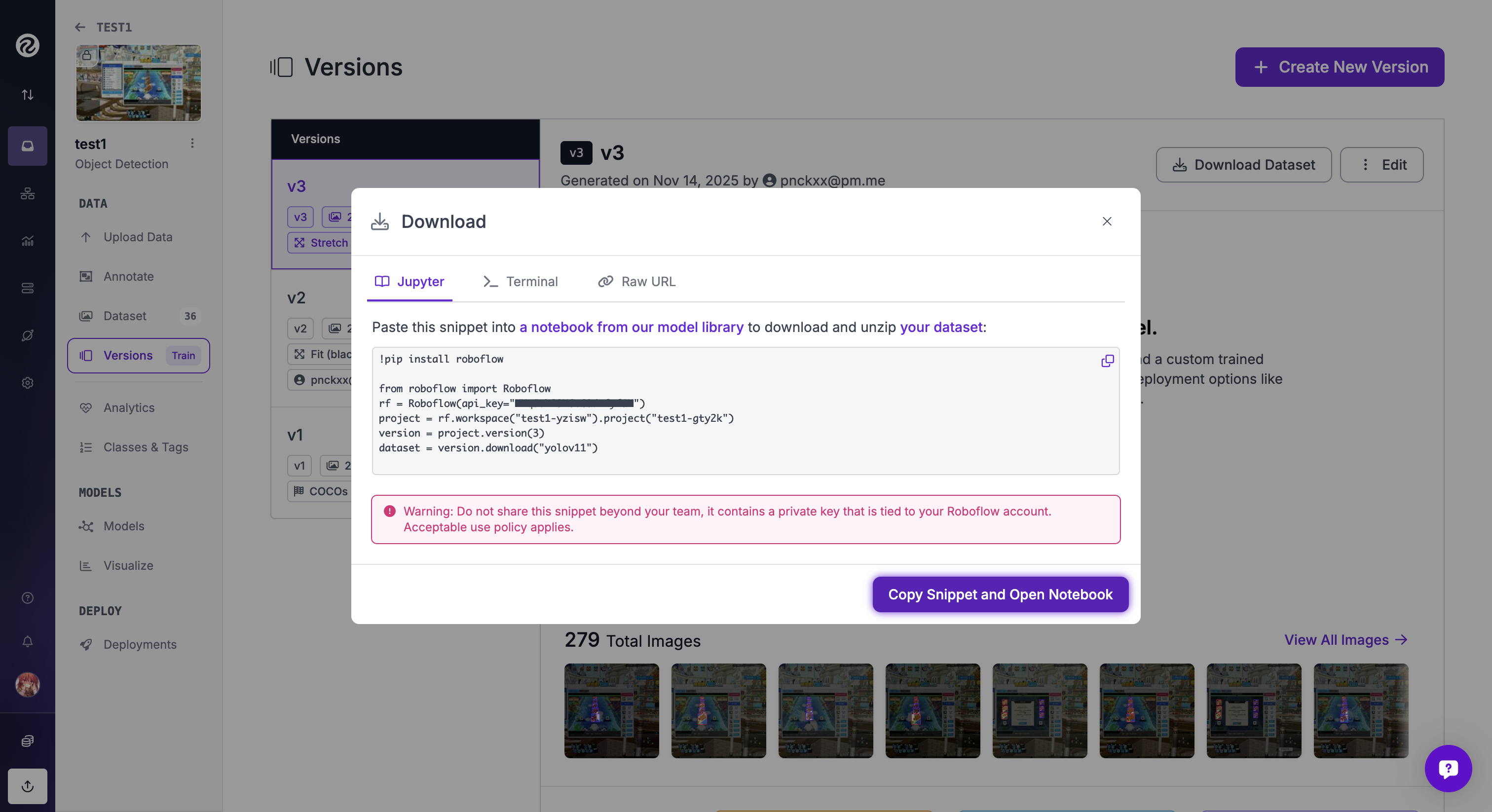The height and width of the screenshot is (812, 1492).
Task: Open the help question-mark icon in the sidebar
Action: (x=27, y=598)
